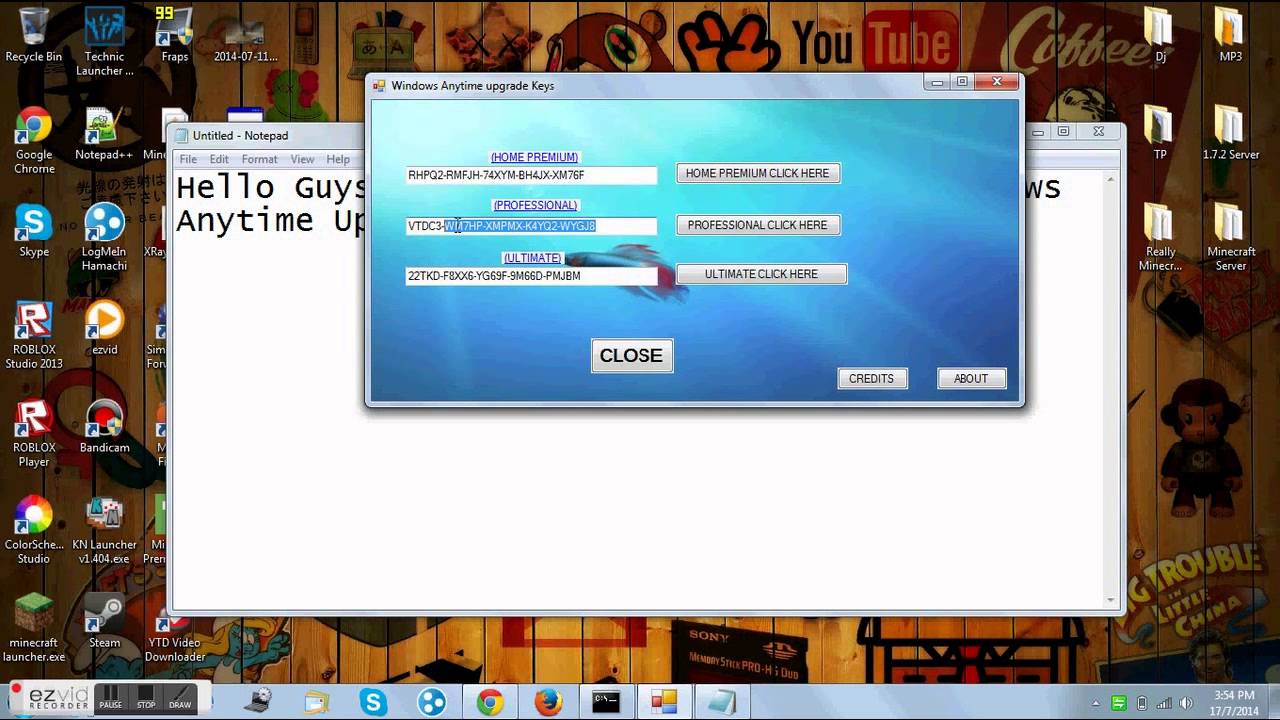
Task: Click HOME PREMIUM CLICK HERE button
Action: click(758, 173)
